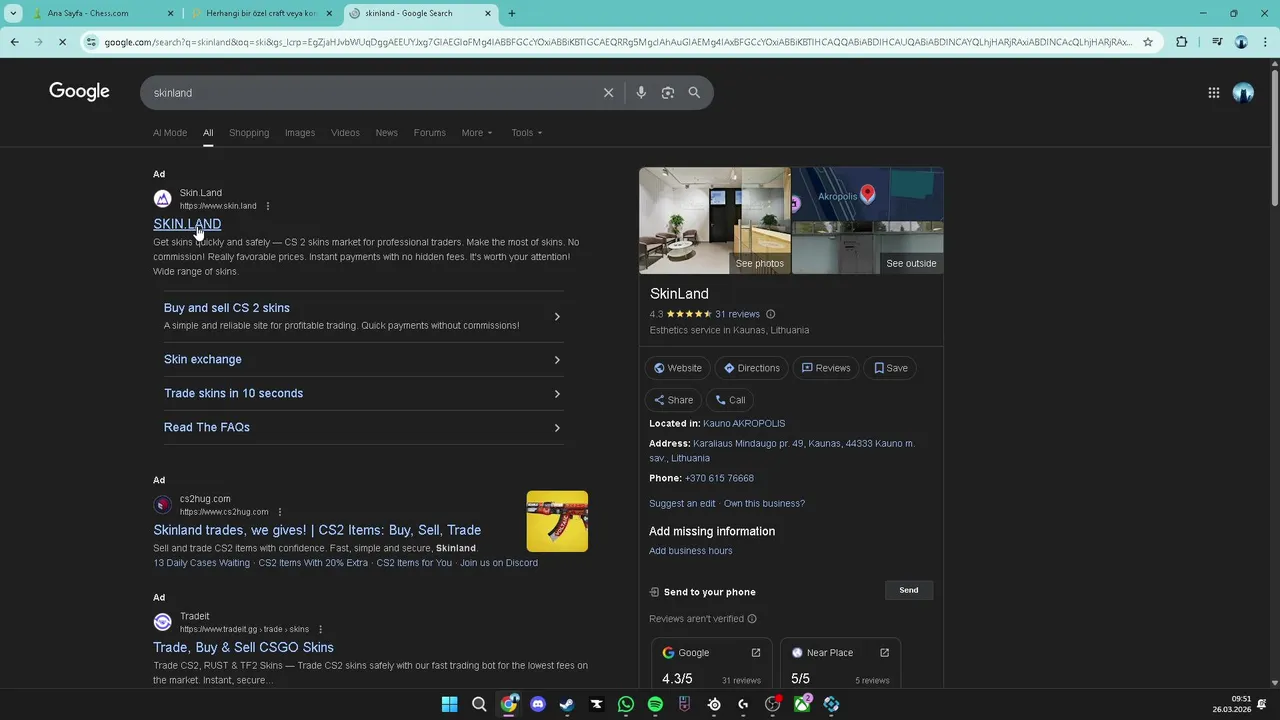Expand the Read The FAQs chevron
This screenshot has height=720, width=1280.
pyautogui.click(x=557, y=428)
